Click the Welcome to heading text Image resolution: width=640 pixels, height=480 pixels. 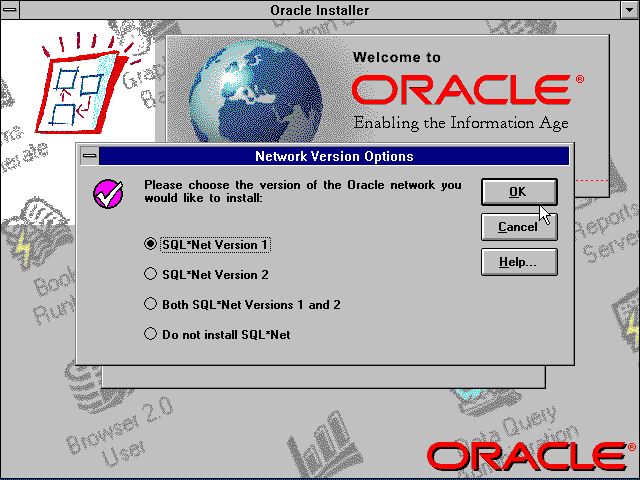(x=396, y=57)
